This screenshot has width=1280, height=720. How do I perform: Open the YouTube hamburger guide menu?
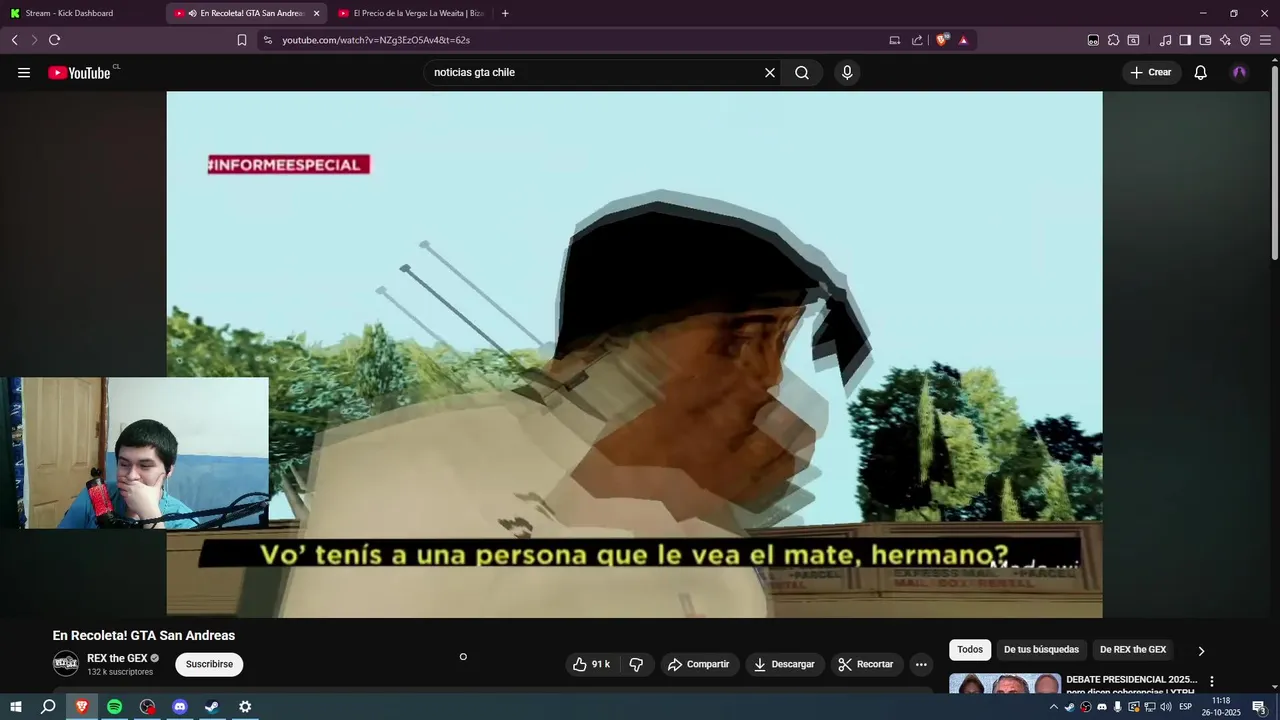pyautogui.click(x=24, y=72)
